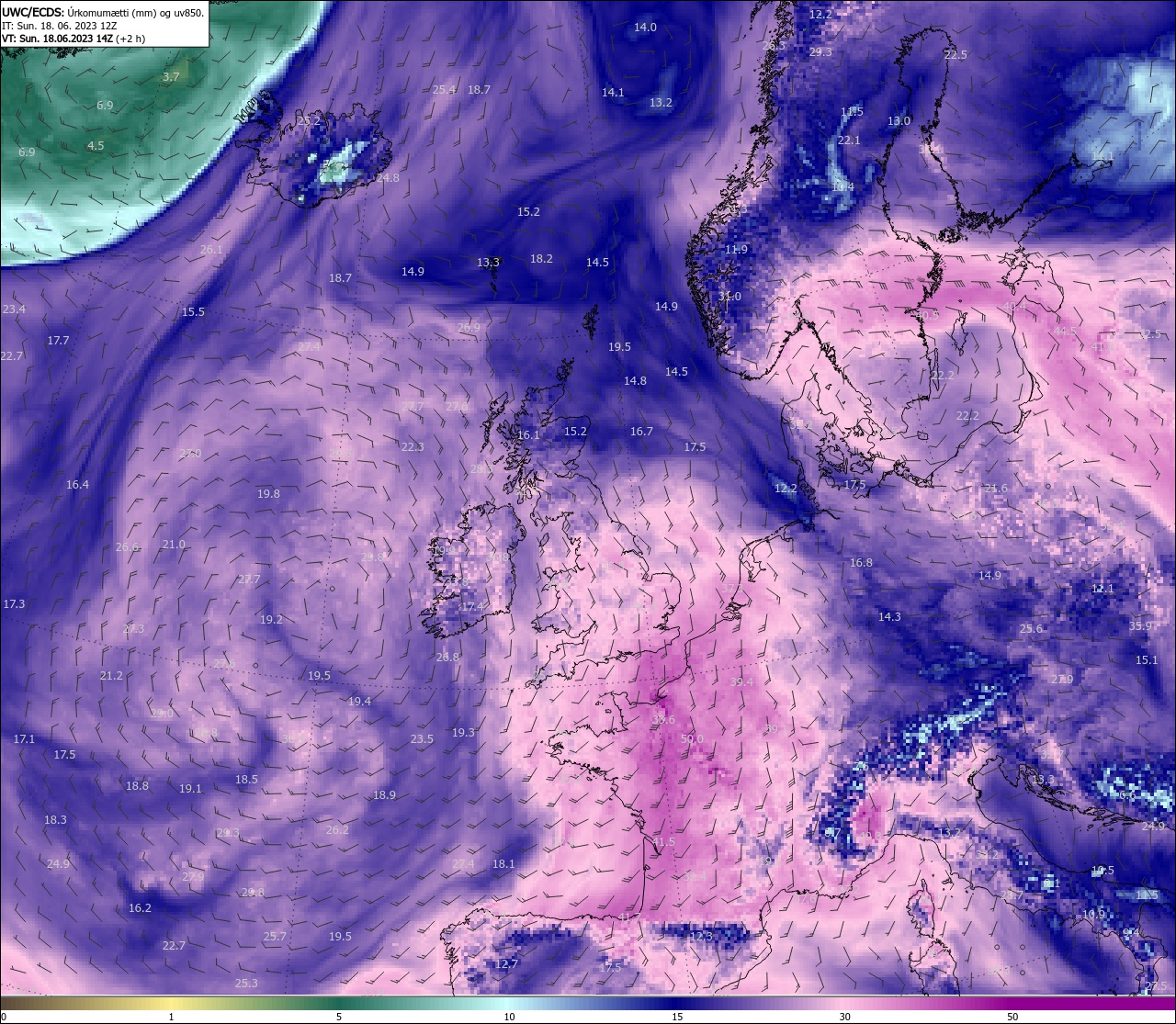This screenshot has width=1176, height=1024.
Task: Click the 16.2 value label
Action: (x=140, y=908)
